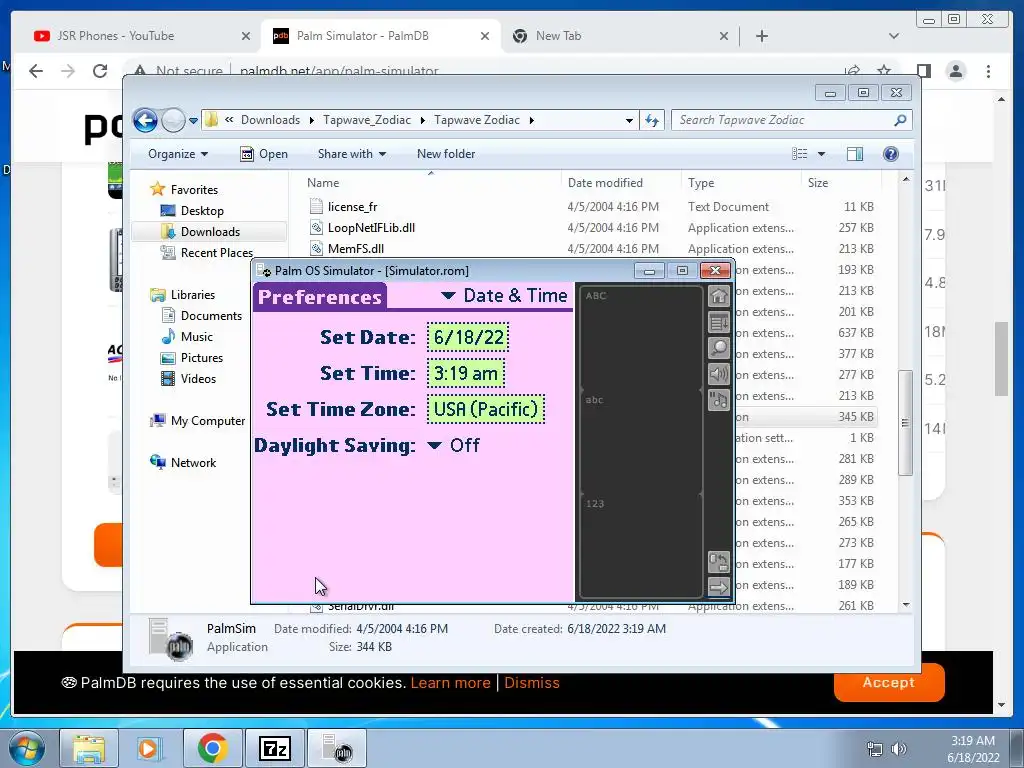Click the Dismiss cookie link
This screenshot has width=1024, height=768.
pos(532,683)
